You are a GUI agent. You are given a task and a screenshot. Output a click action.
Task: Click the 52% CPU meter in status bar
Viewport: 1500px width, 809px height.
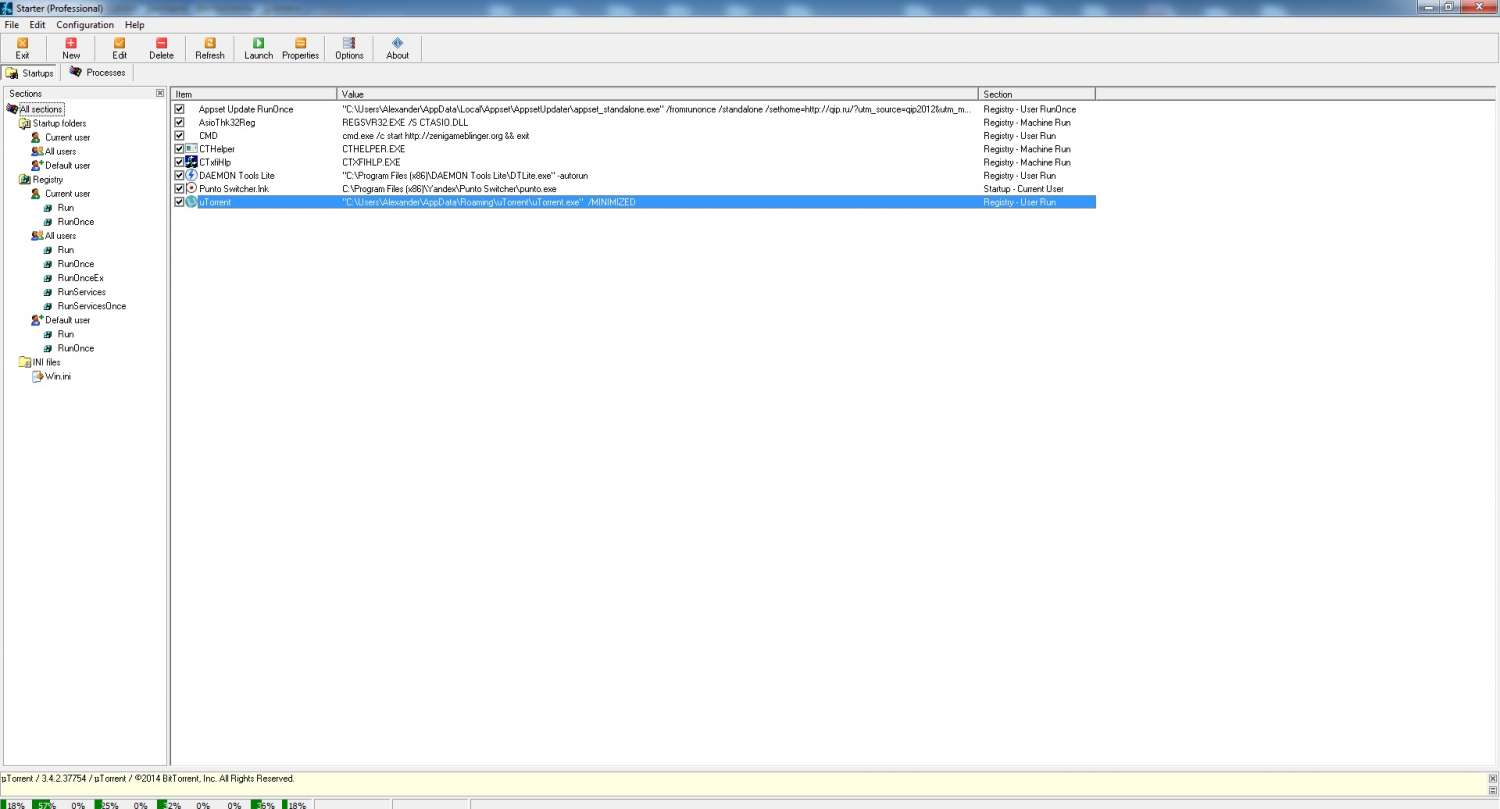pyautogui.click(x=170, y=804)
